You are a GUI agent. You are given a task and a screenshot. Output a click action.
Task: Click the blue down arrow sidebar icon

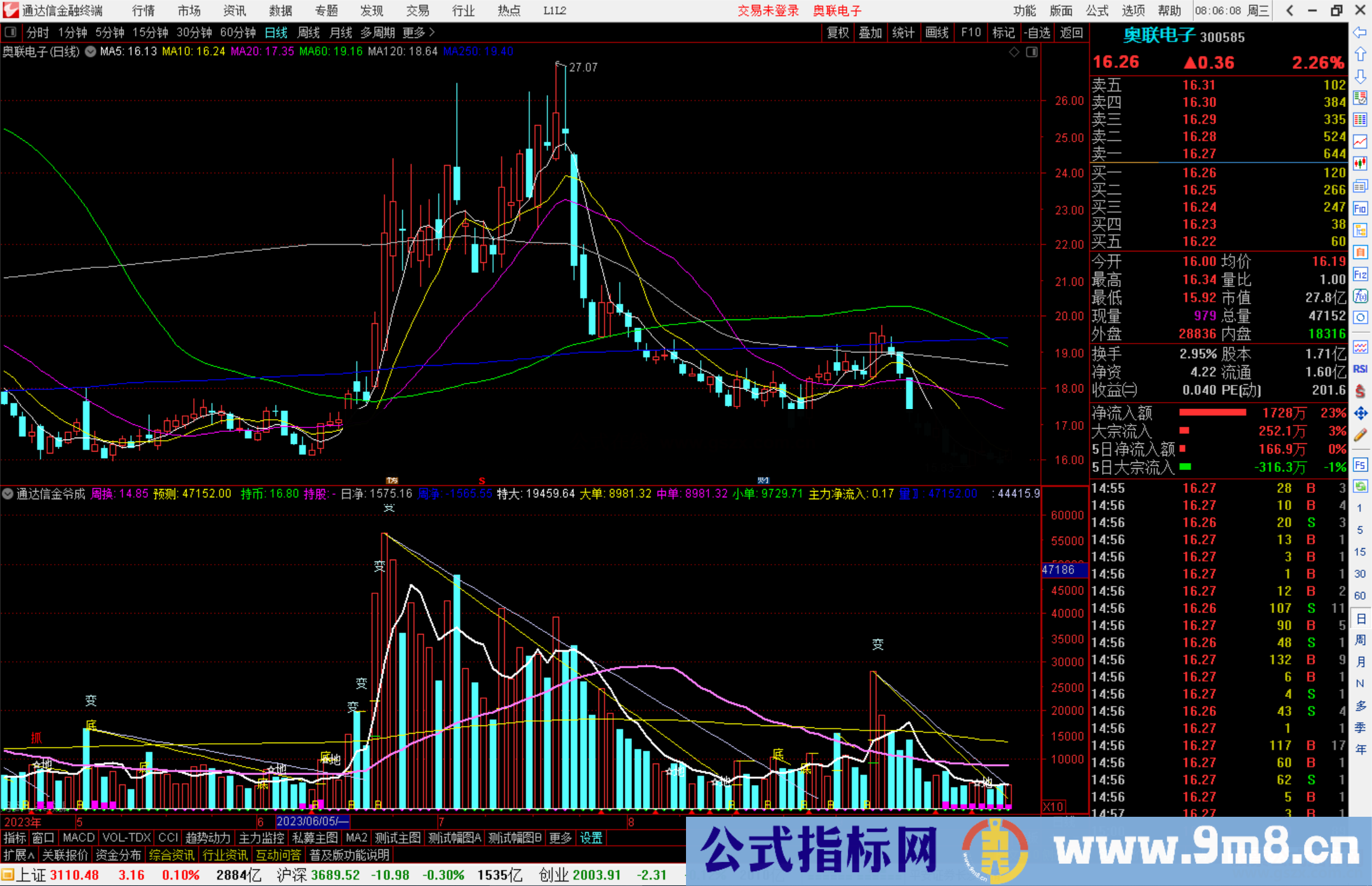click(1360, 76)
